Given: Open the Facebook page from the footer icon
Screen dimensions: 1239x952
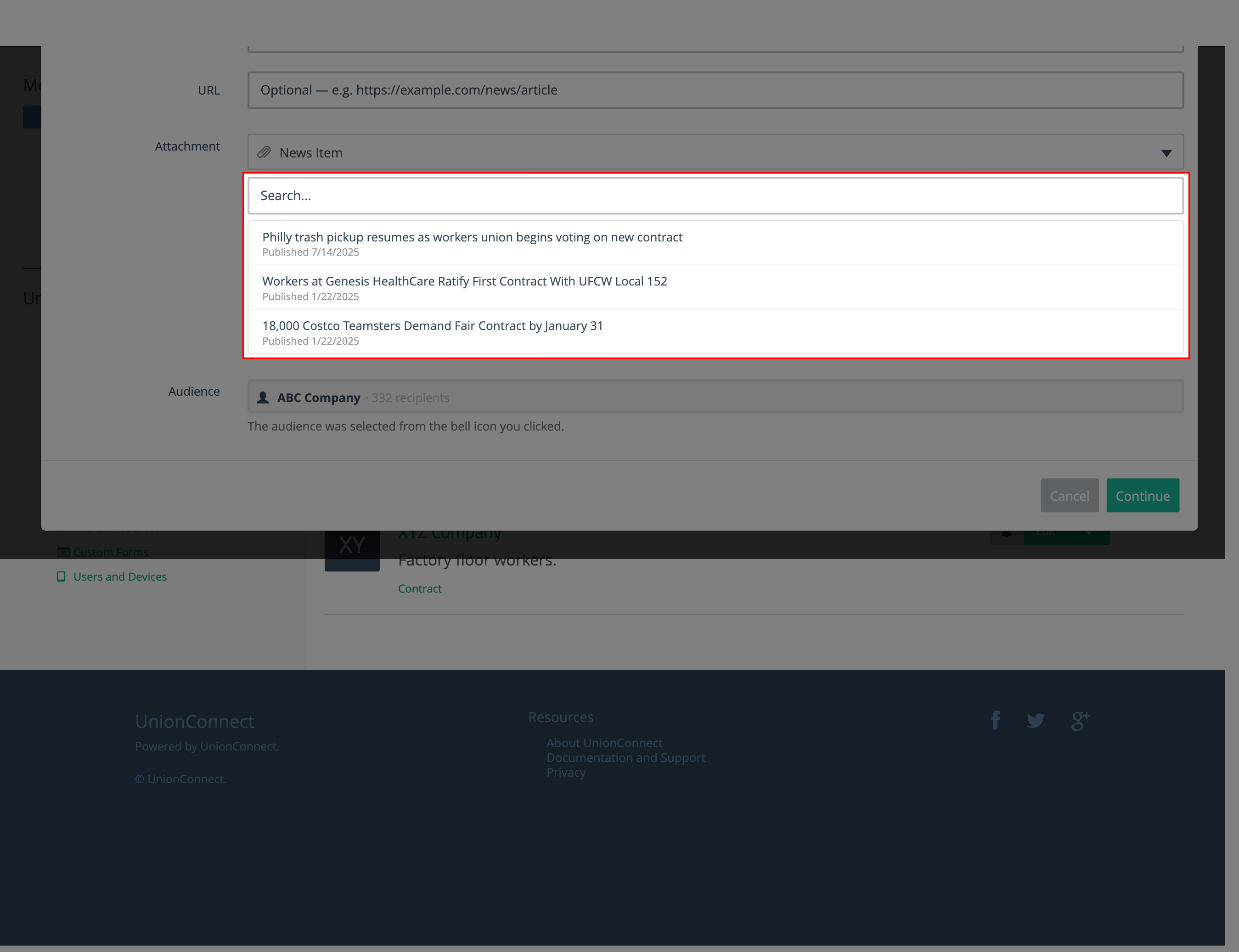Looking at the screenshot, I should coord(996,720).
